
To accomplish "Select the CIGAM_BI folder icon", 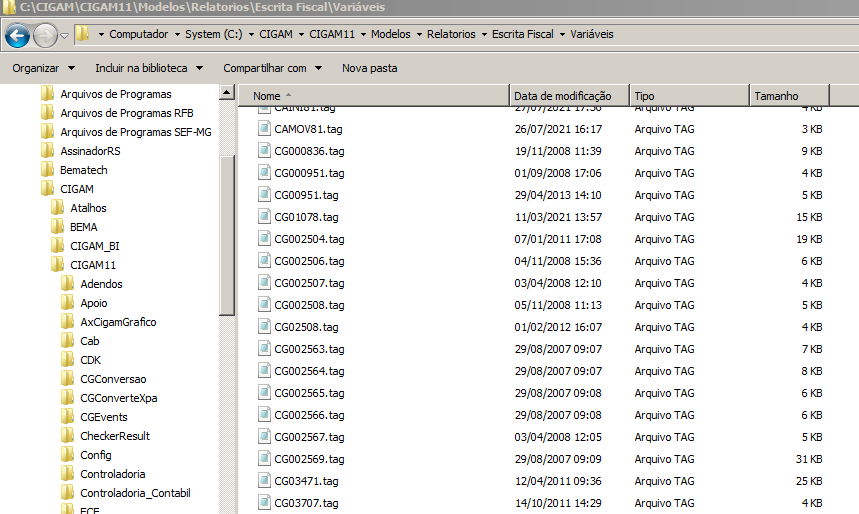I will pos(58,245).
